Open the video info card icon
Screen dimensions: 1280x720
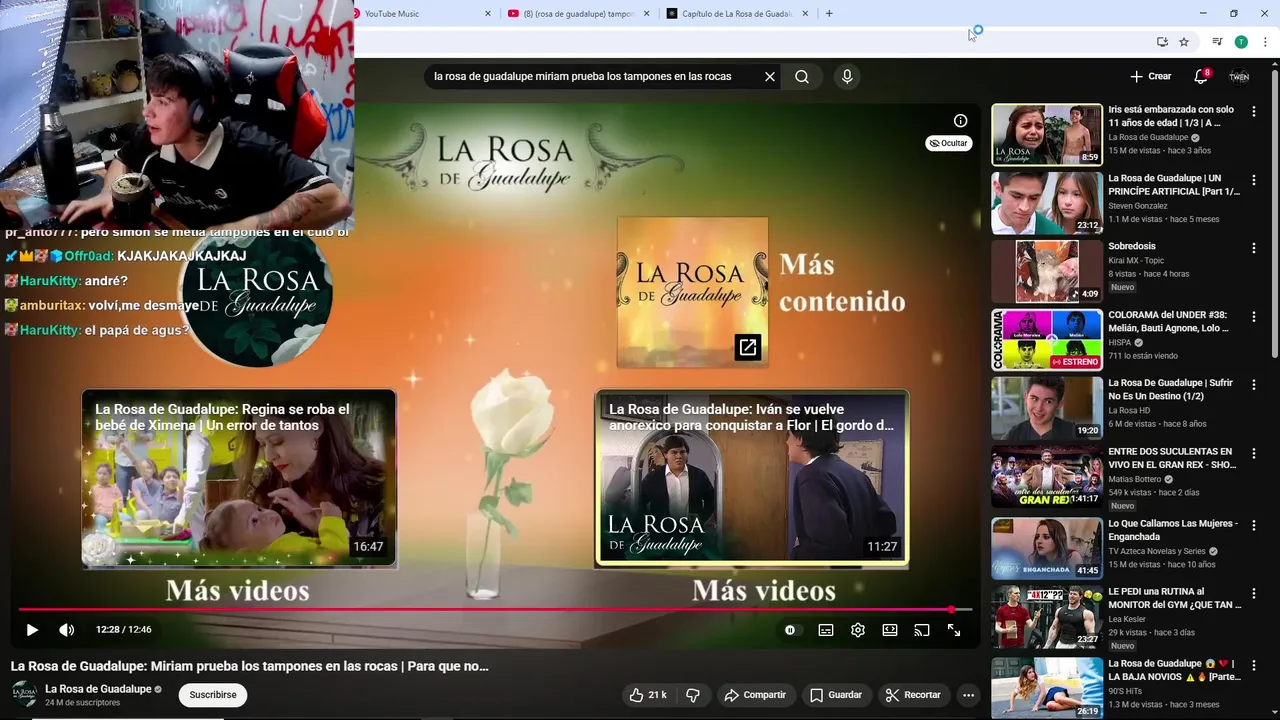tap(960, 121)
